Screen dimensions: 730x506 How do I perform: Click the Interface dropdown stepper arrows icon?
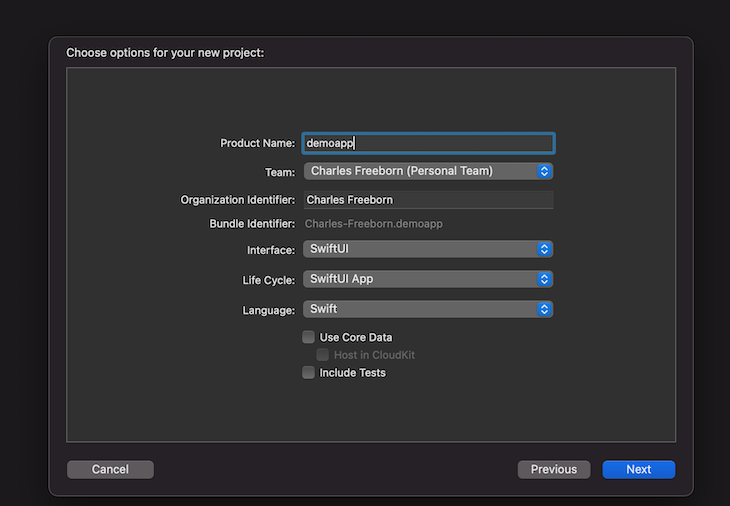(544, 249)
